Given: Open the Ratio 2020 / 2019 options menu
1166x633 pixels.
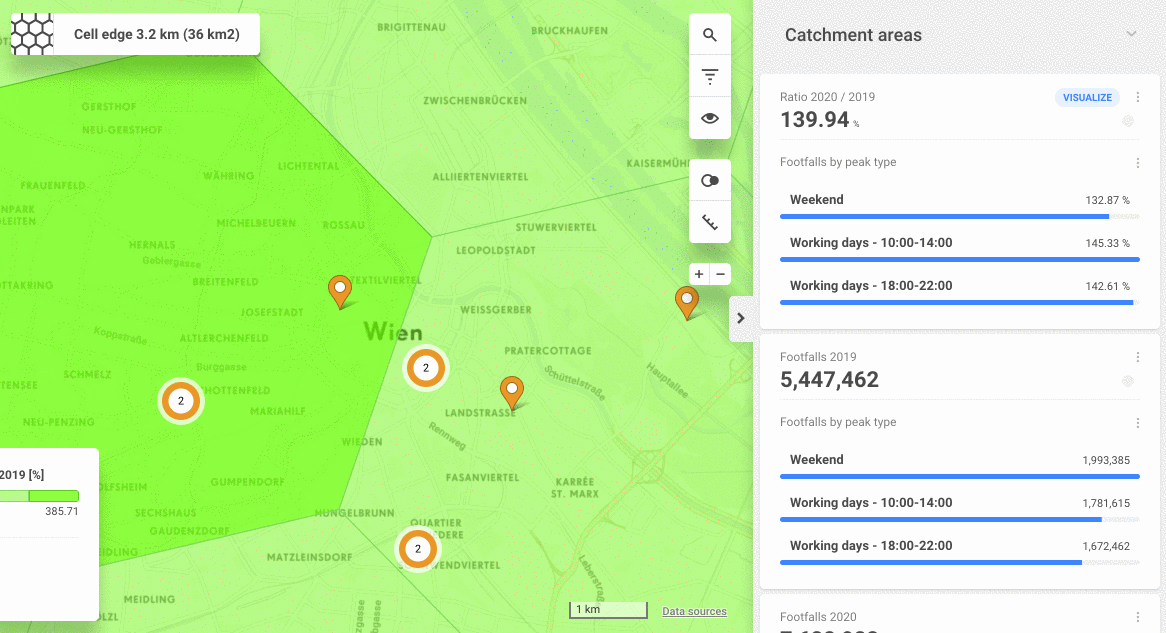Looking at the screenshot, I should click(x=1138, y=98).
